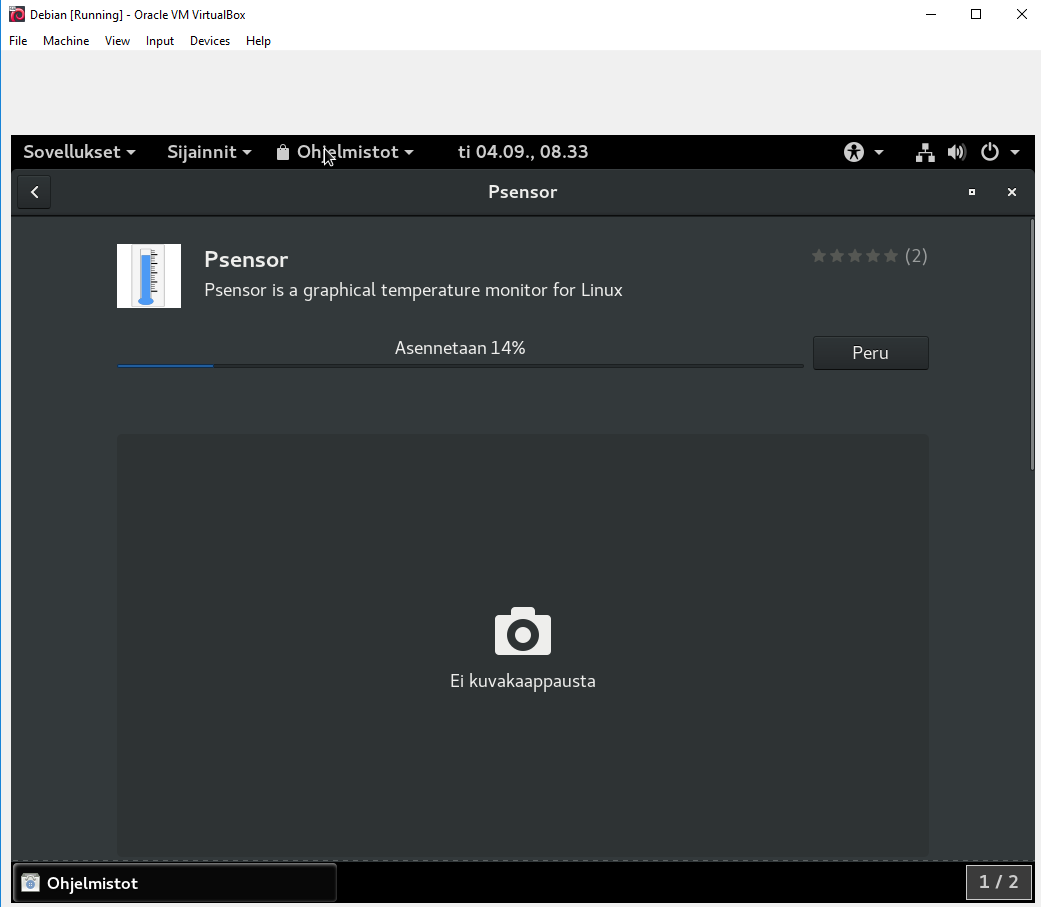Click the installation progress bar
Screen dimensions: 1041x907
click(460, 365)
